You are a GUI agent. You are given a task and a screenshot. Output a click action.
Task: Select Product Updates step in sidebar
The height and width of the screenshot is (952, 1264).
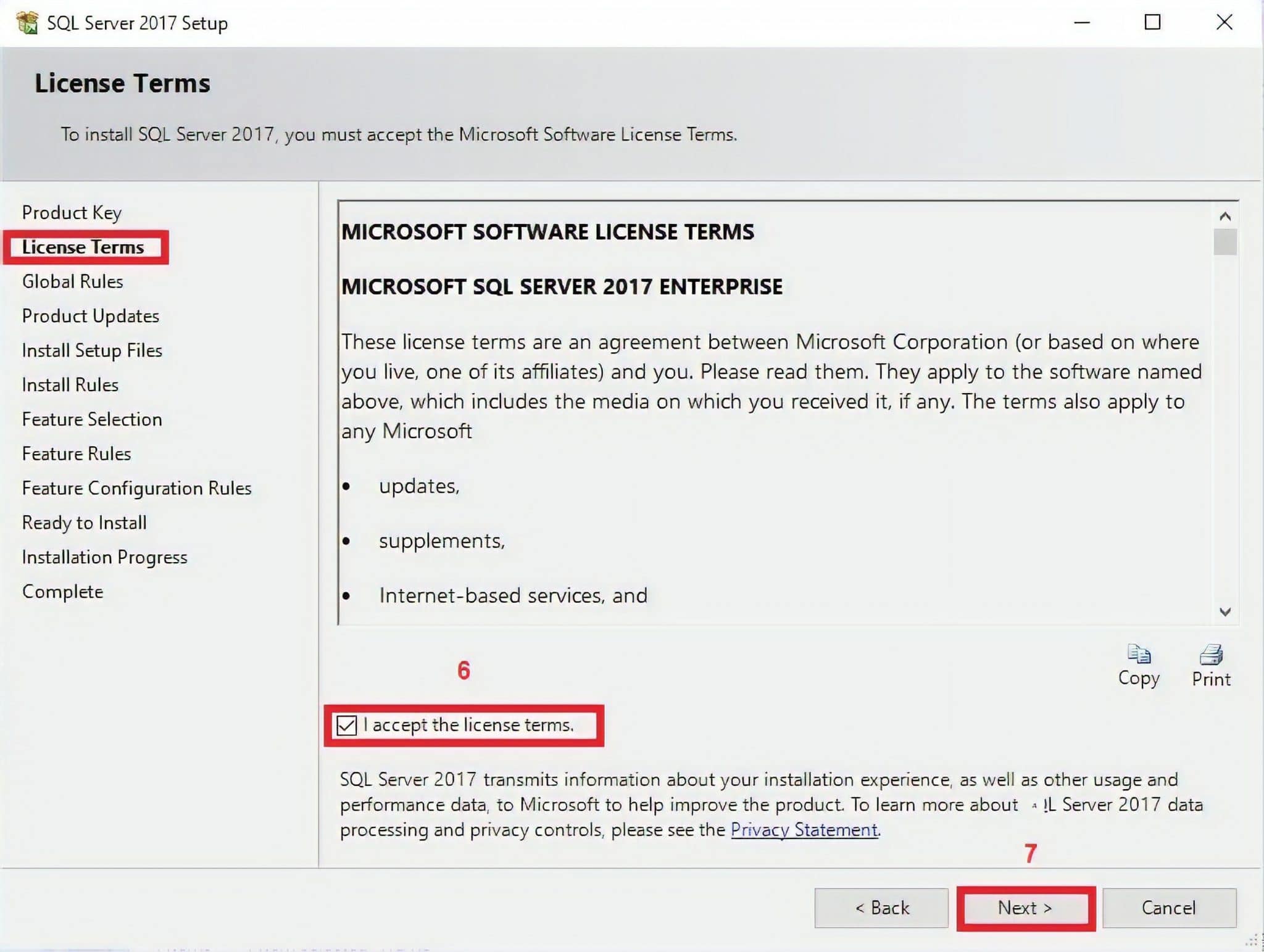point(91,317)
